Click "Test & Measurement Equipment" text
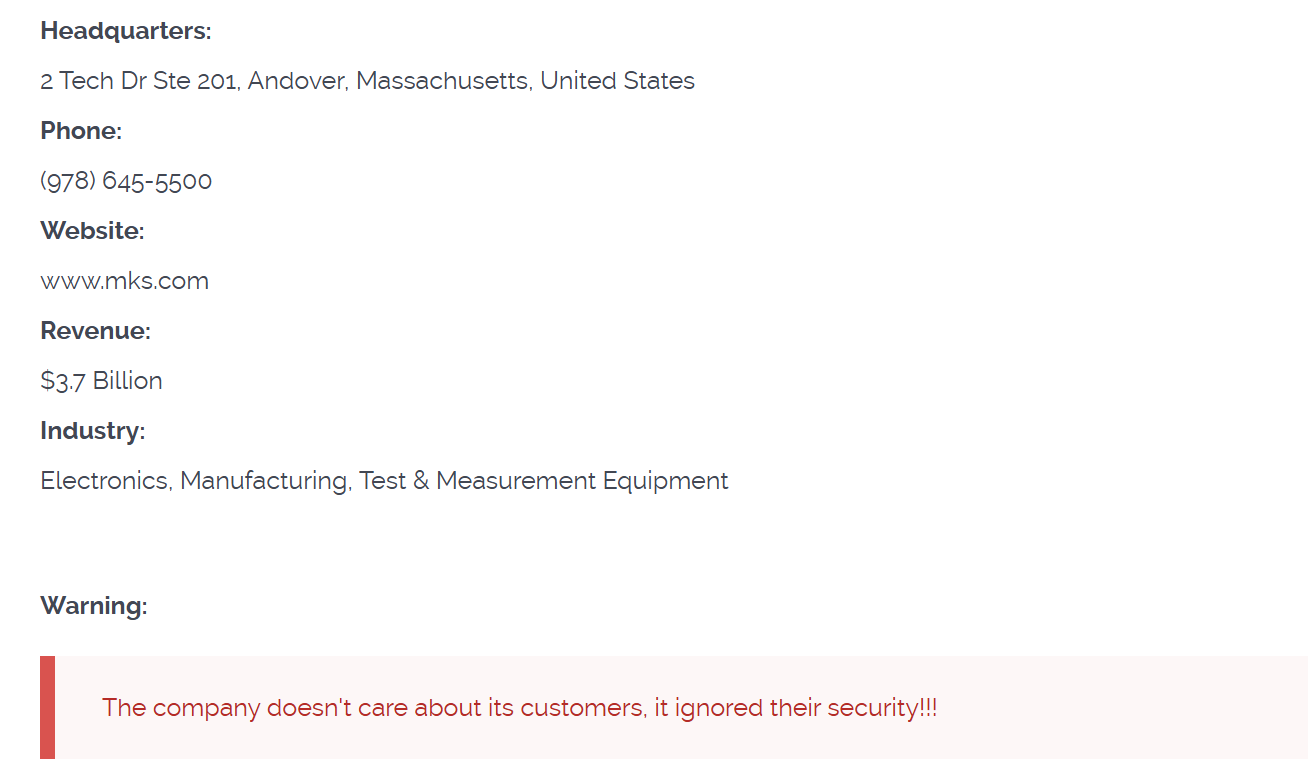Image resolution: width=1308 pixels, height=784 pixels. pyautogui.click(x=543, y=481)
